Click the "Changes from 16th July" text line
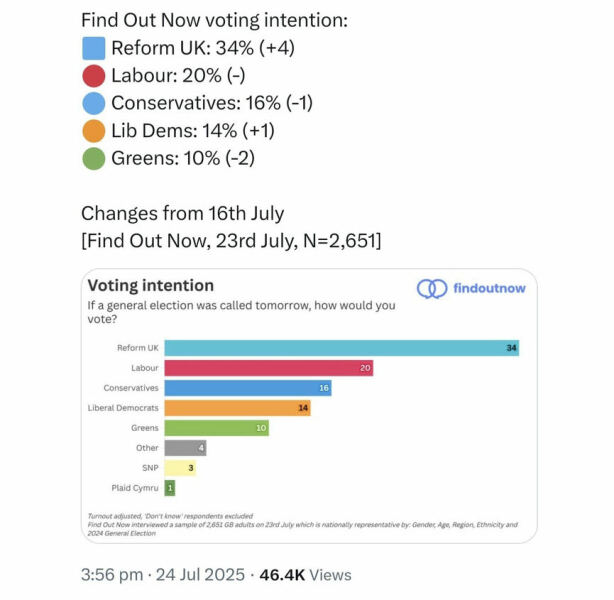614x600 pixels. coord(182,213)
